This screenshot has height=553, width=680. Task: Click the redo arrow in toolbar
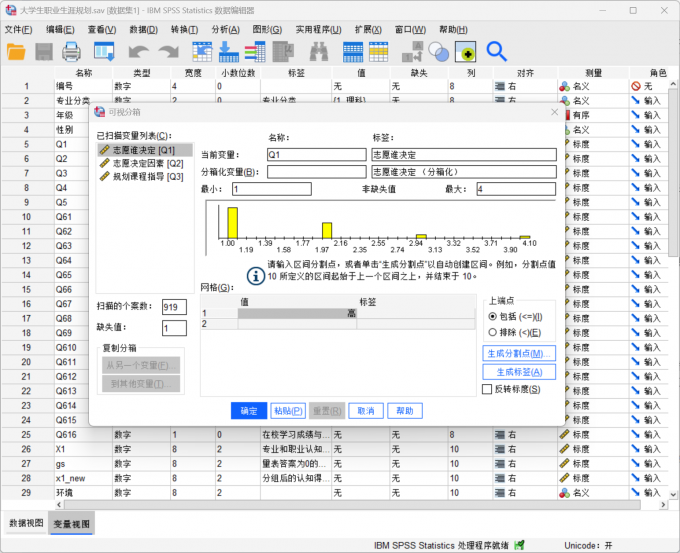coord(169,52)
